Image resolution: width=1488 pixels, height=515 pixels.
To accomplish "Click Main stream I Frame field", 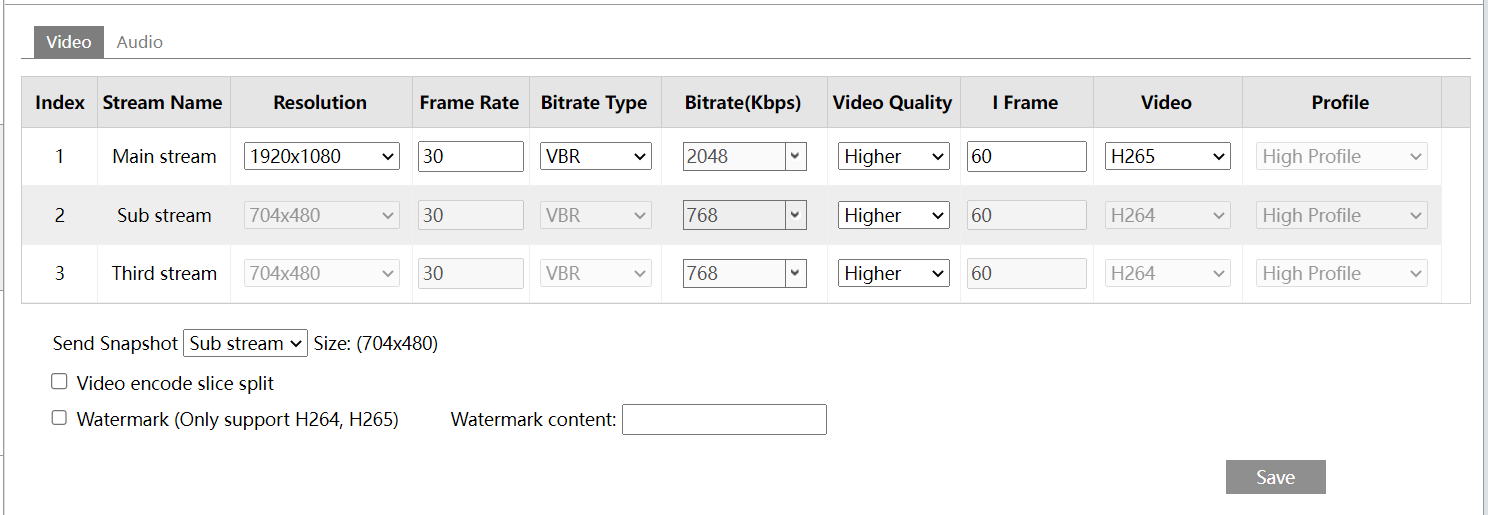I will point(1026,156).
